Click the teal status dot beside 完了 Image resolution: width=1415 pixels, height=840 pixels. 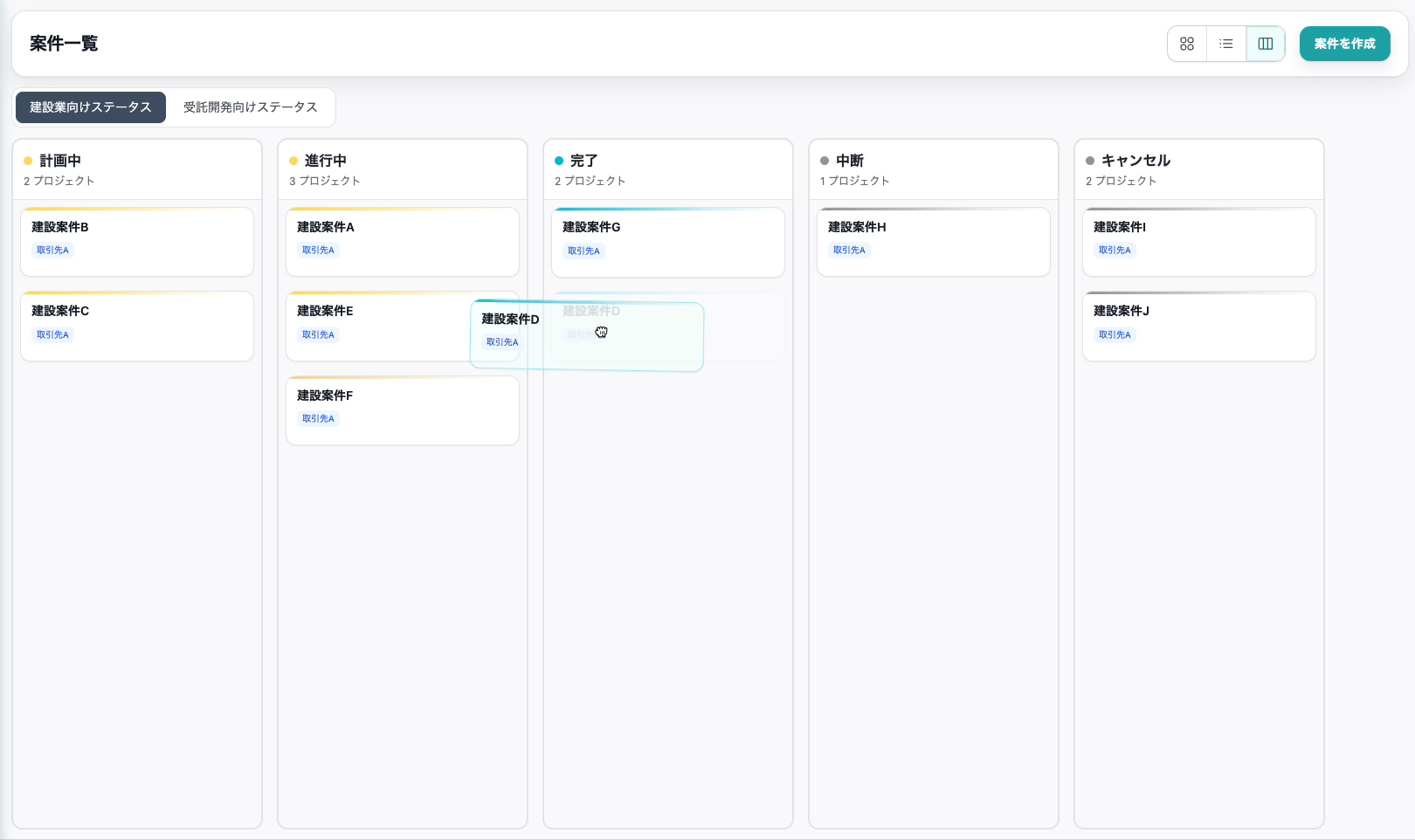(x=559, y=161)
